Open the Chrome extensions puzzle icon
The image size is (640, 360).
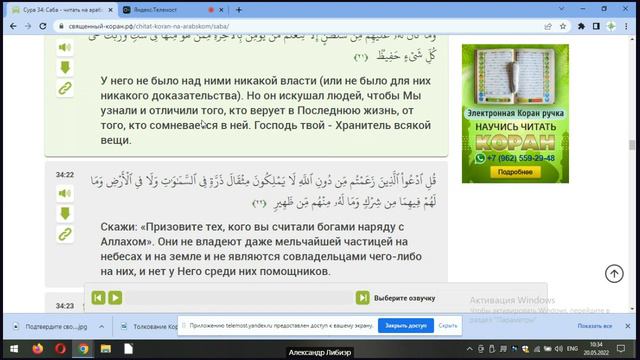(x=581, y=26)
